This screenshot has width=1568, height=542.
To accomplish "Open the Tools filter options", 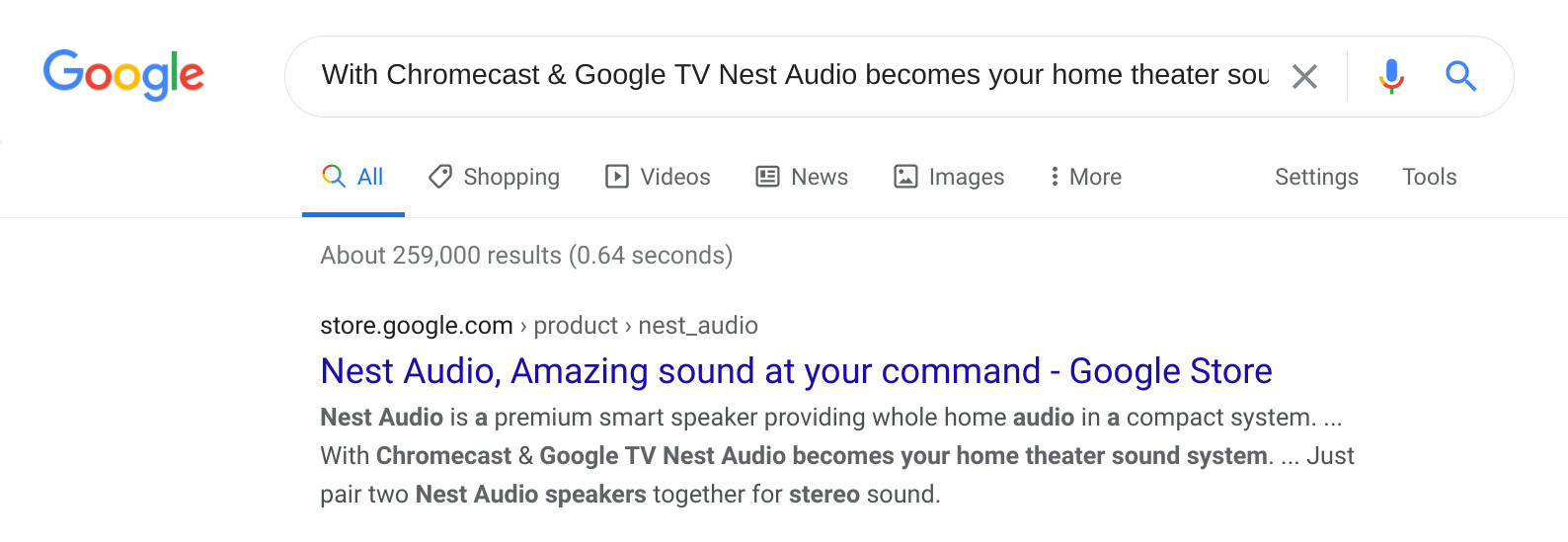I will pyautogui.click(x=1429, y=177).
